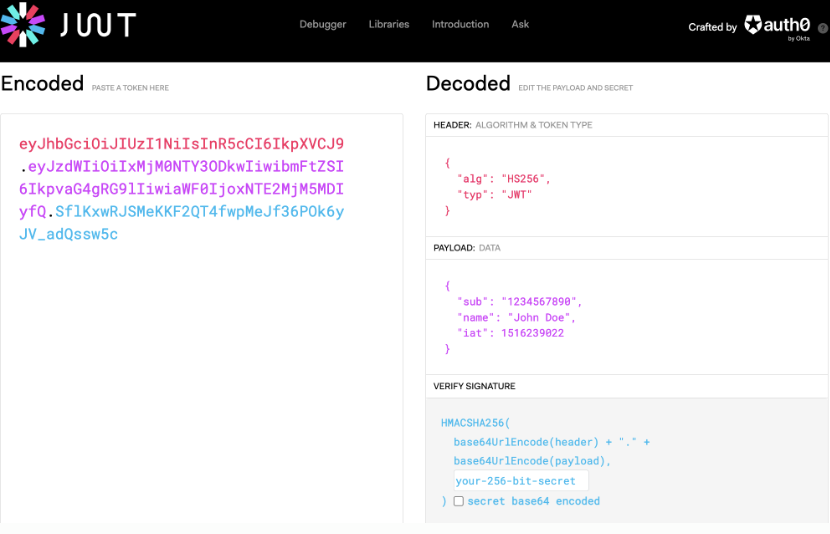Click the VERIFY SIGNATURE label
This screenshot has width=830, height=534.
[x=474, y=386]
